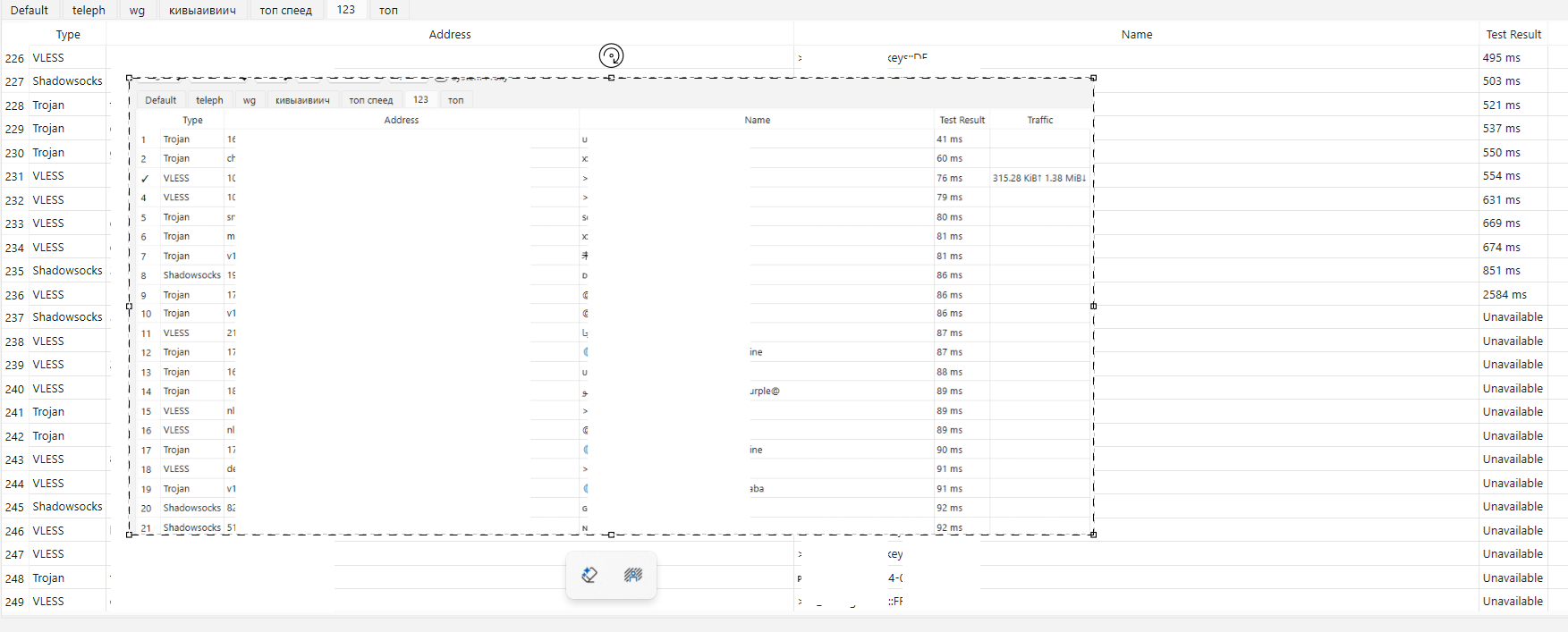Click the '851 ms' test result
The width and height of the screenshot is (1568, 632).
tap(1501, 270)
